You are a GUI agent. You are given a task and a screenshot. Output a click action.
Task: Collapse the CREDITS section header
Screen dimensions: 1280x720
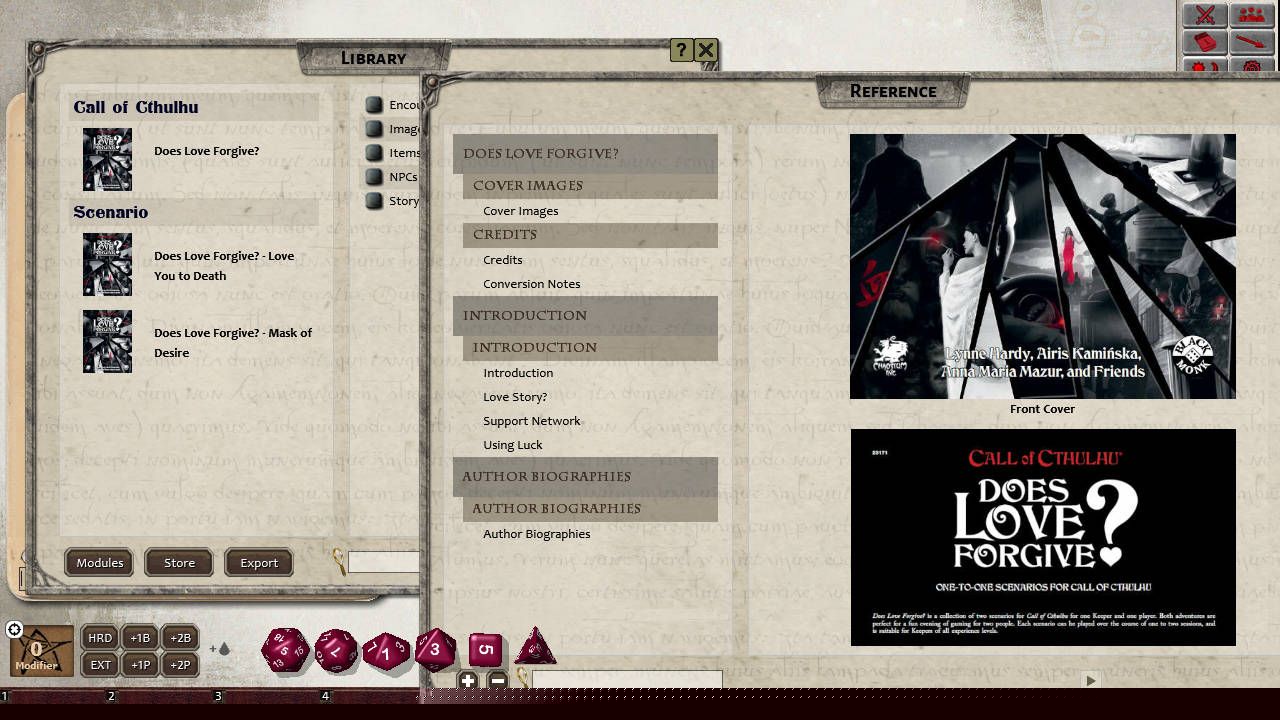click(x=590, y=234)
